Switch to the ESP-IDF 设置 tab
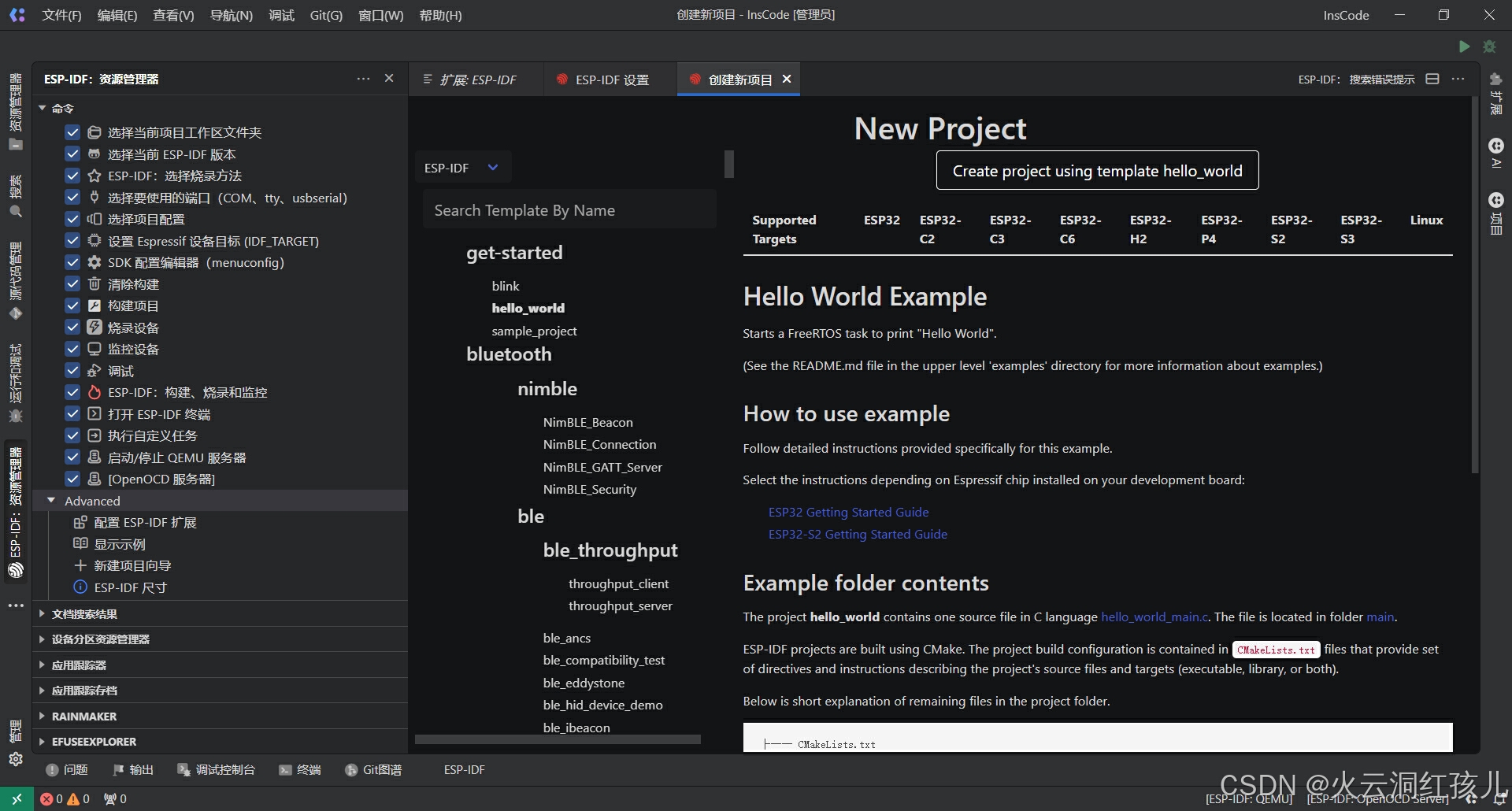This screenshot has width=1512, height=811. [610, 80]
